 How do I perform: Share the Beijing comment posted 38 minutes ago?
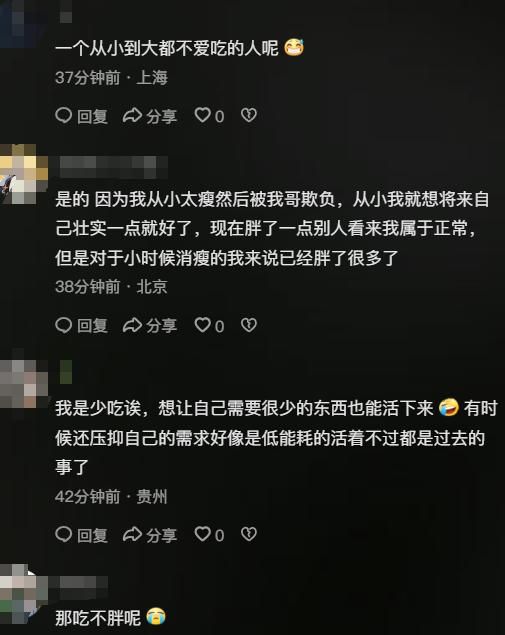[x=150, y=325]
